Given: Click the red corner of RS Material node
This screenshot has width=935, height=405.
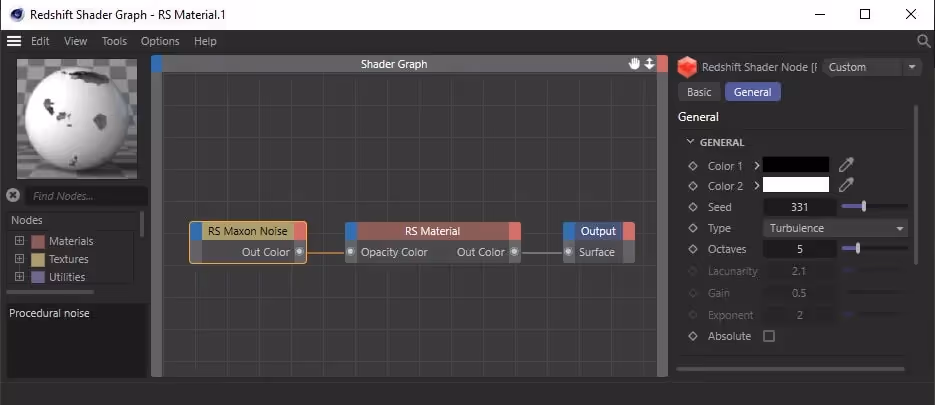Looking at the screenshot, I should pos(515,231).
